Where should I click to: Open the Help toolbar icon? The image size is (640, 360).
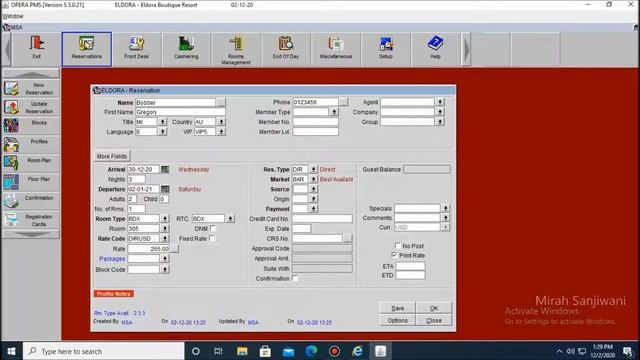click(x=435, y=49)
